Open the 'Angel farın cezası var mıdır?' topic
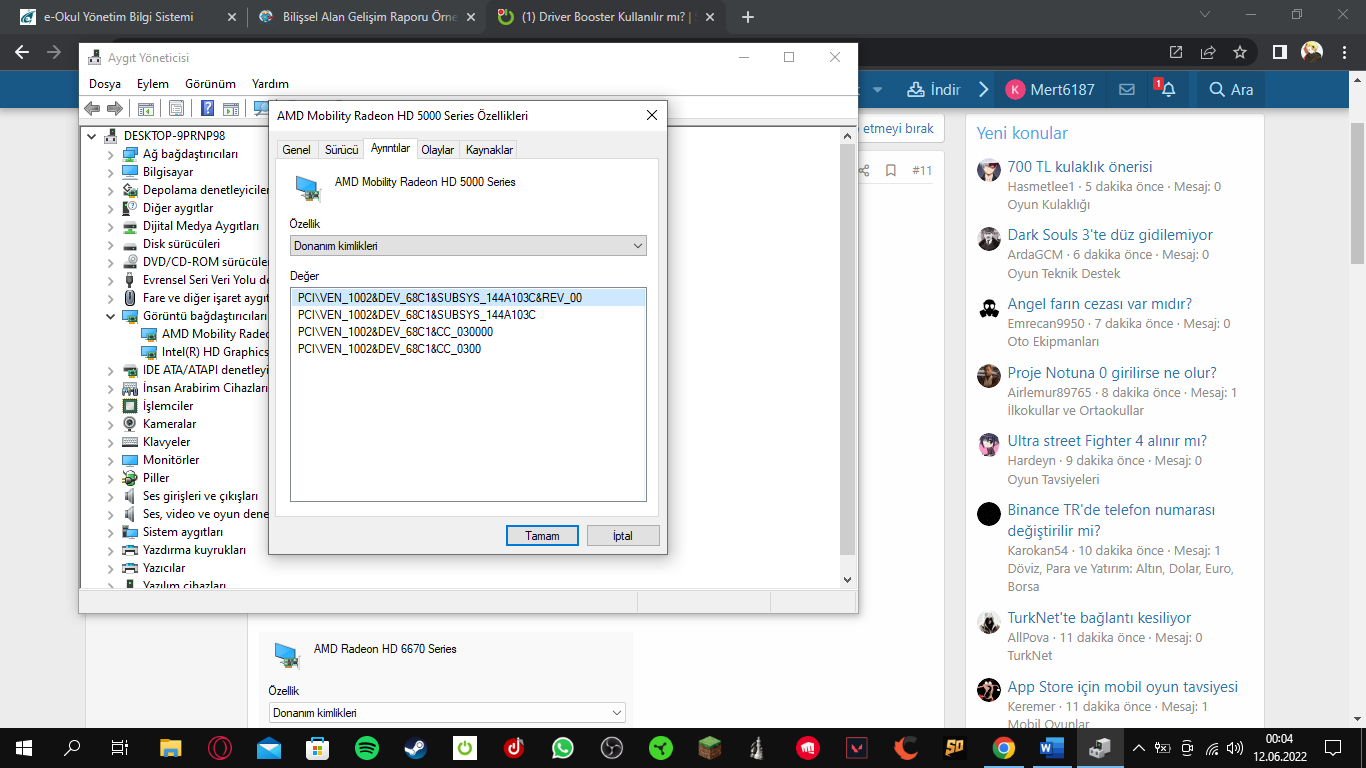This screenshot has height=768, width=1366. coord(1100,304)
